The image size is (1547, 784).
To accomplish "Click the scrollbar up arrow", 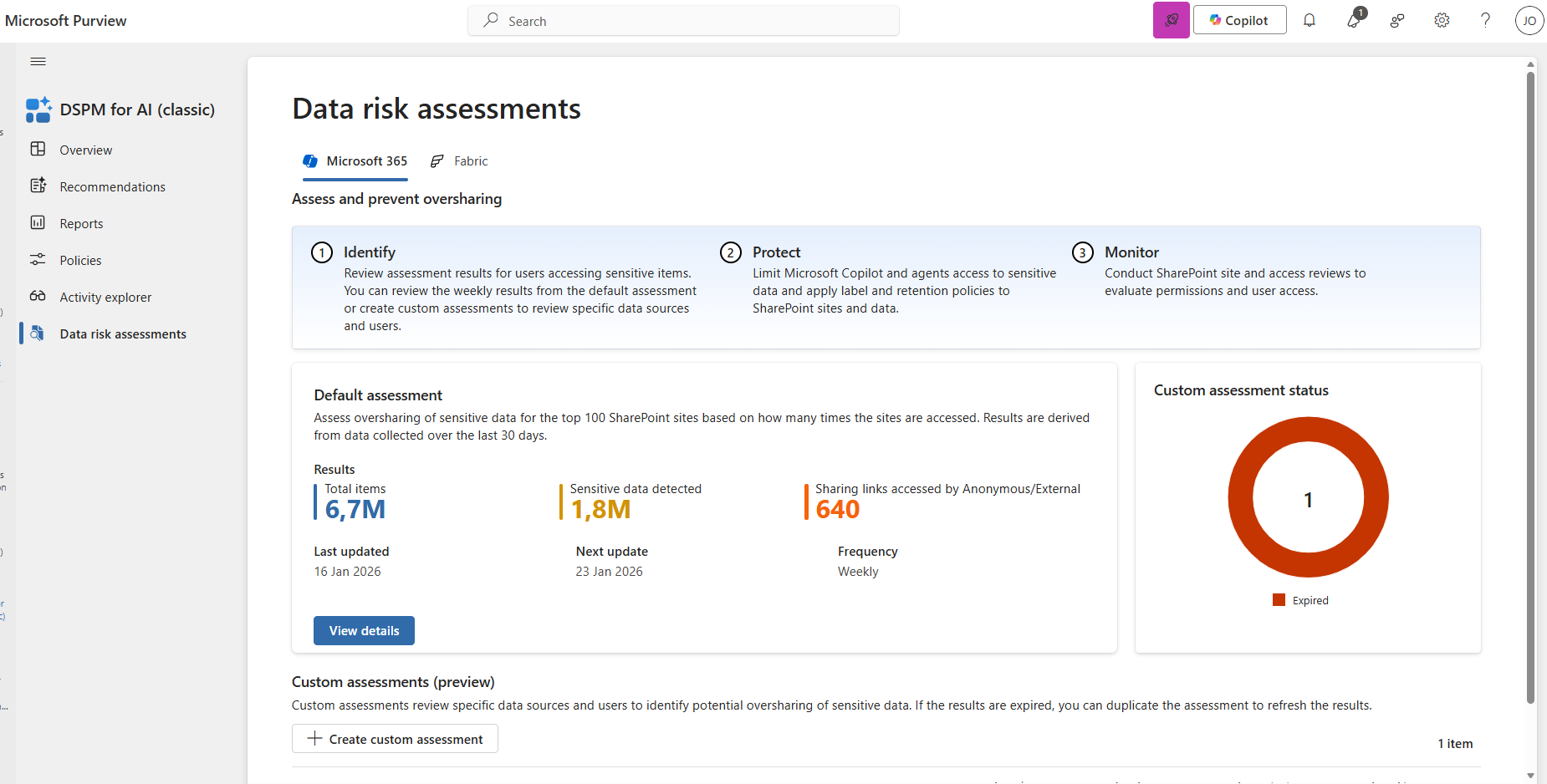I will 1530,64.
